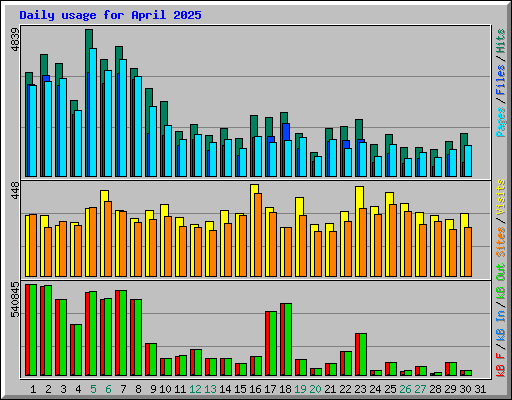Click day '22' on the x-axis
This screenshot has height=400, width=512.
(x=345, y=389)
